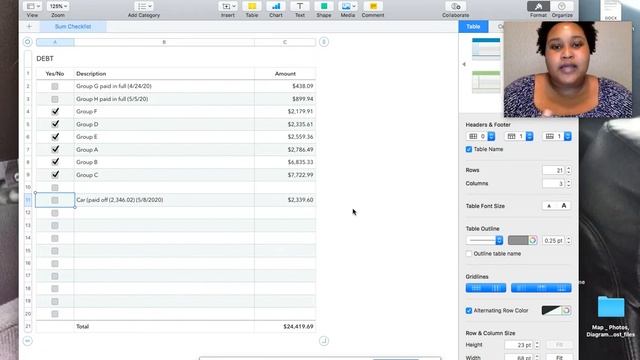
Task: Click the table select handle at top-left
Action: pos(27,42)
